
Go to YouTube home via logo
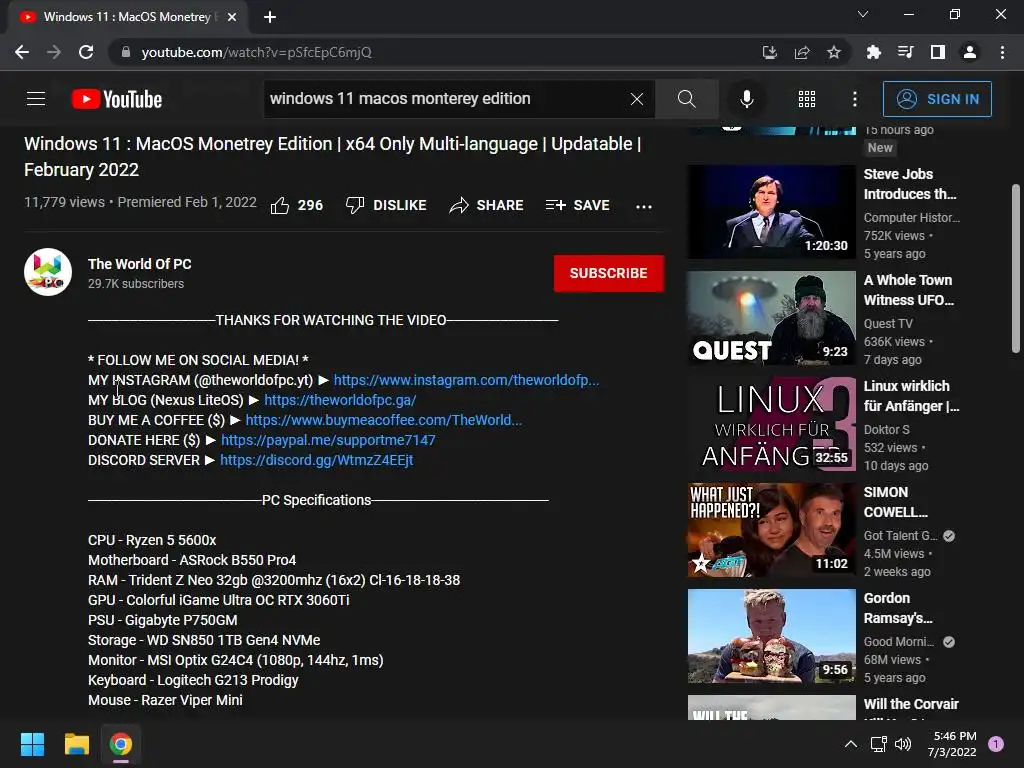tap(117, 99)
